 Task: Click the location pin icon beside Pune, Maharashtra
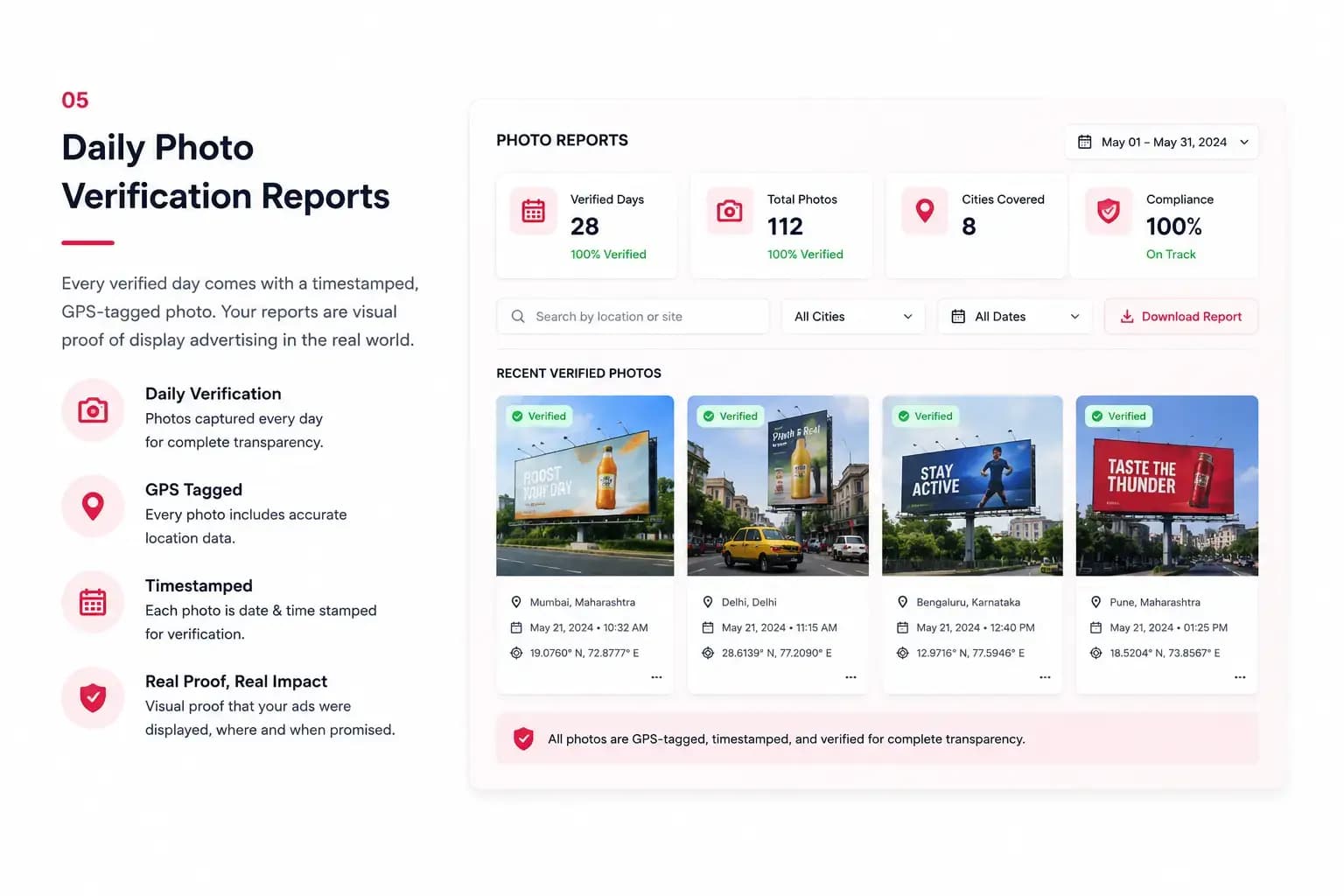tap(1095, 602)
